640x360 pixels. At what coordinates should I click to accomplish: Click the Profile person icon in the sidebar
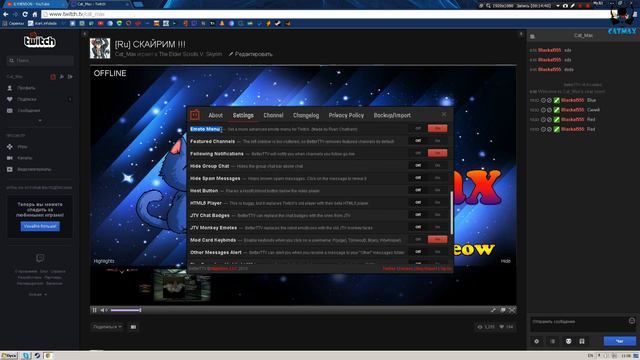pos(10,88)
